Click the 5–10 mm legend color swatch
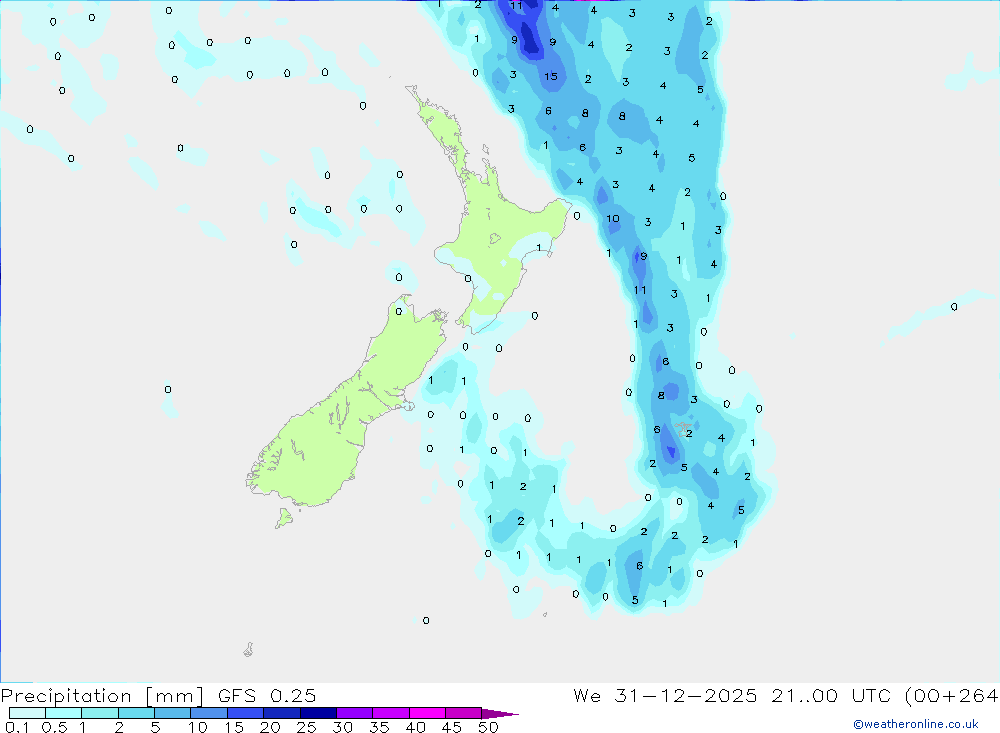The image size is (1000, 733). tap(173, 713)
